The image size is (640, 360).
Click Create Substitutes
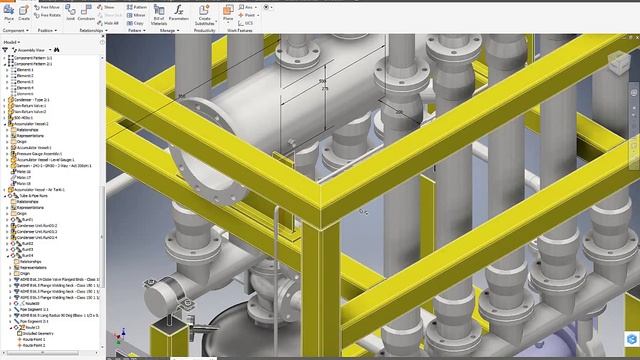pyautogui.click(x=204, y=15)
